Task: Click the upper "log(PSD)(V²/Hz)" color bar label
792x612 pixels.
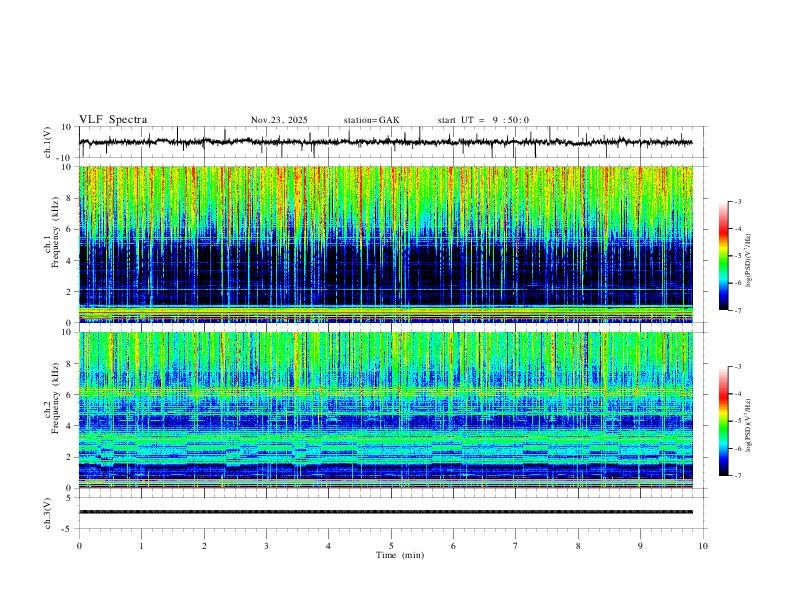Action: [x=749, y=261]
